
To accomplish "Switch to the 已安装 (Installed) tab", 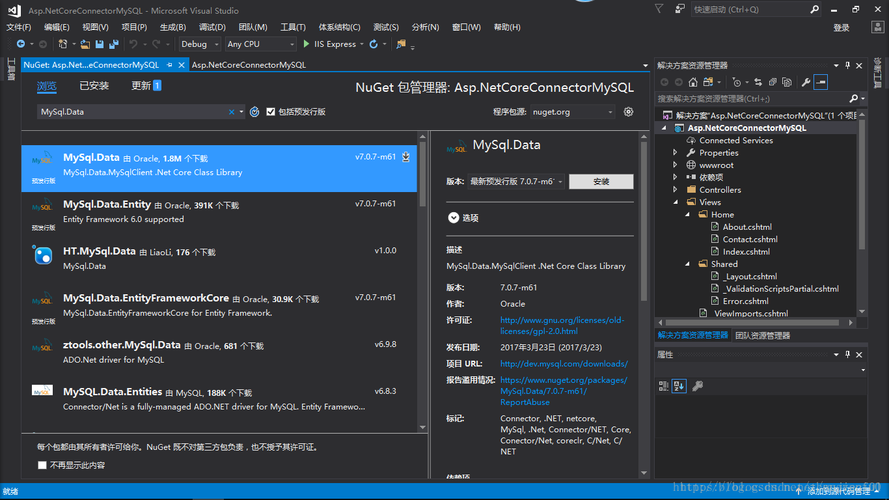I will (94, 86).
